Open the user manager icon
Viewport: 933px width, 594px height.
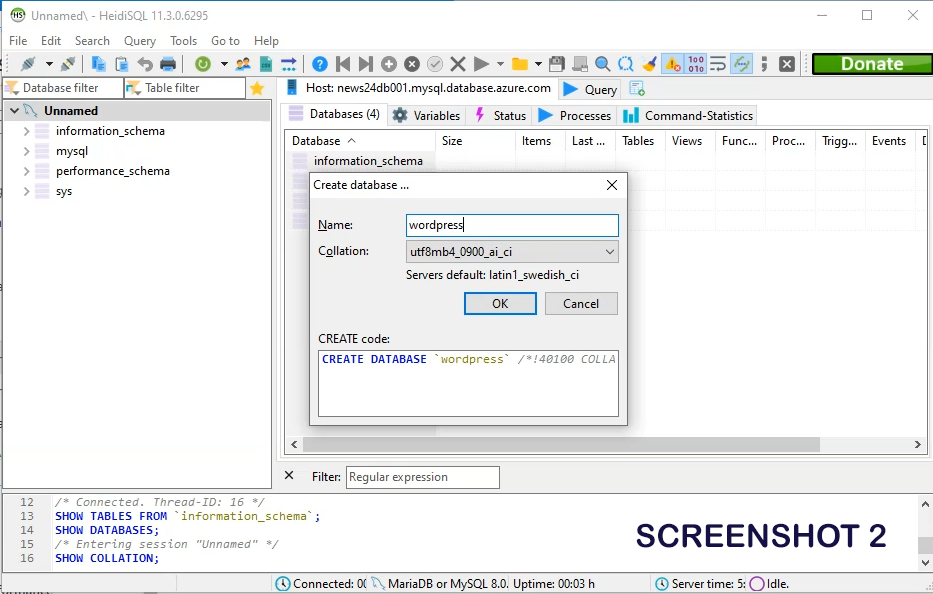point(243,64)
